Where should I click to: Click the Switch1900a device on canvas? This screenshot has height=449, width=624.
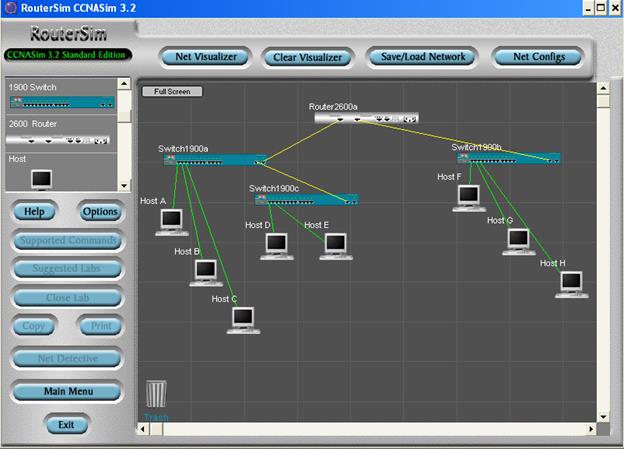click(216, 160)
